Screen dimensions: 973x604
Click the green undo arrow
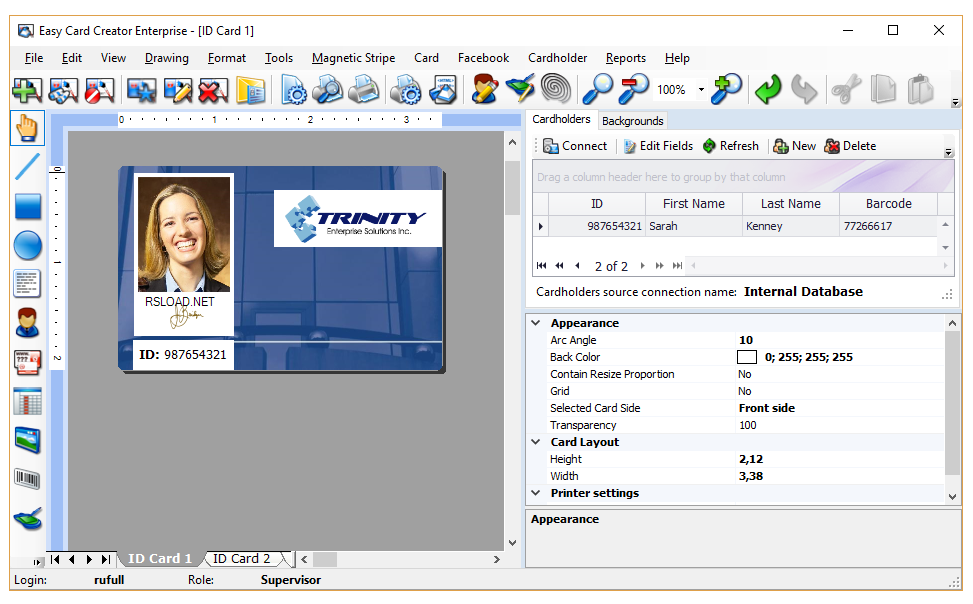(768, 90)
